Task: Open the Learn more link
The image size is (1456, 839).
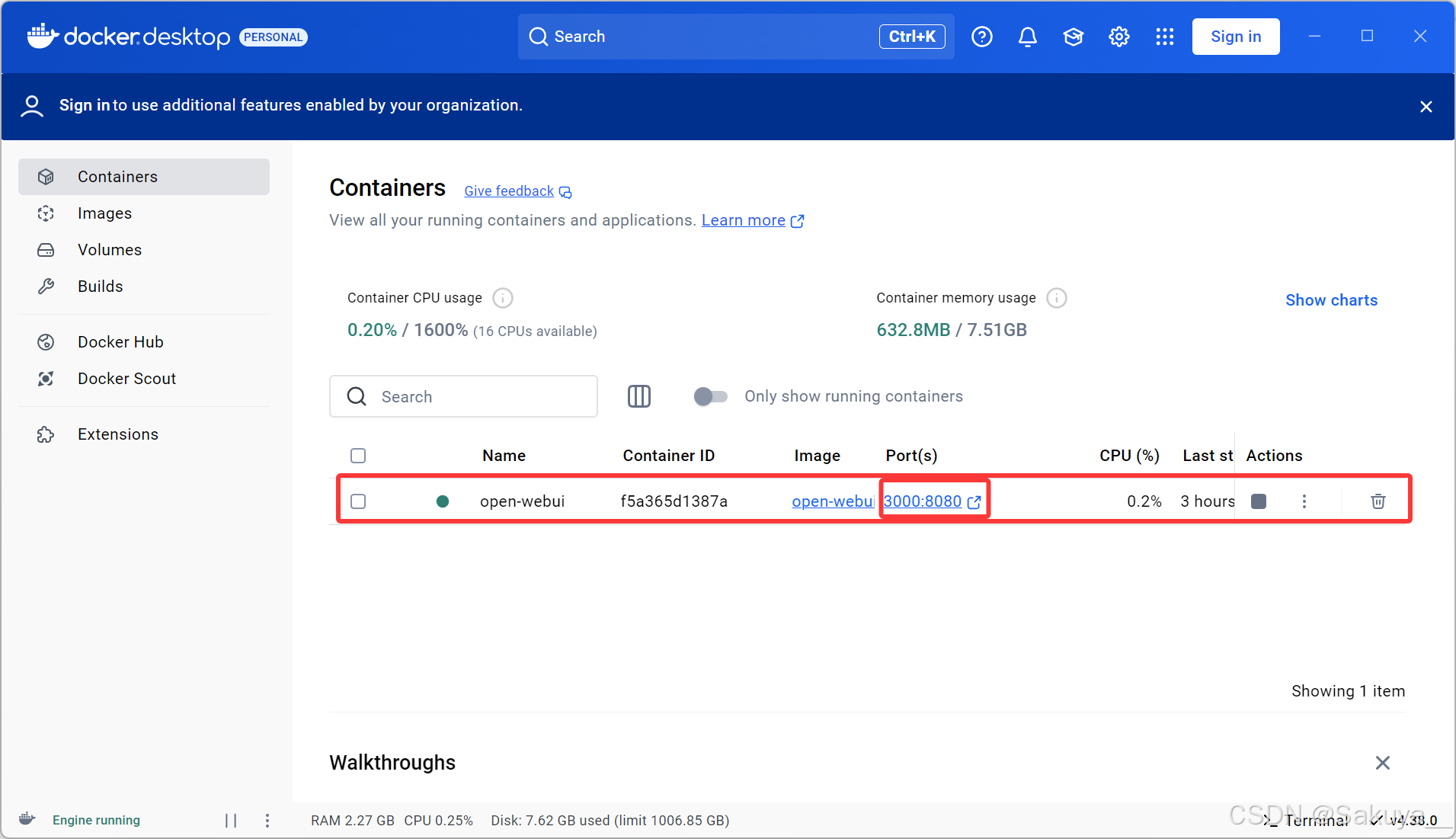Action: [x=744, y=220]
